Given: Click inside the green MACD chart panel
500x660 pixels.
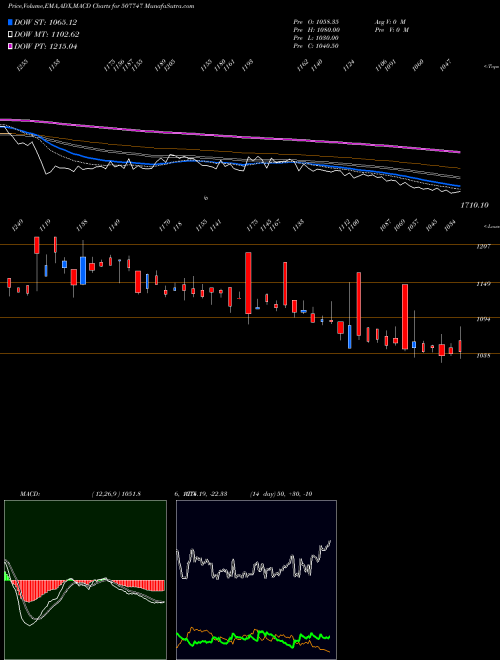Looking at the screenshot, I should coord(85,580).
